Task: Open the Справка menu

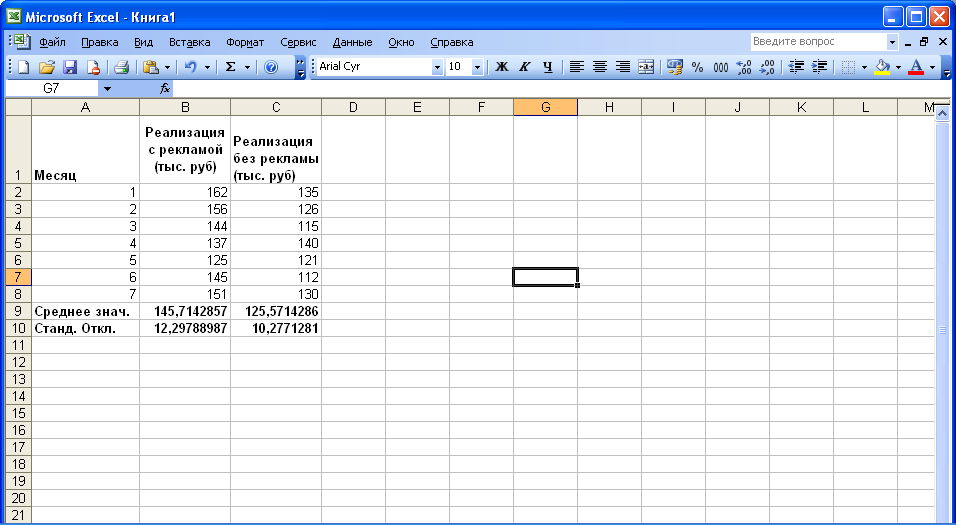Action: (452, 42)
